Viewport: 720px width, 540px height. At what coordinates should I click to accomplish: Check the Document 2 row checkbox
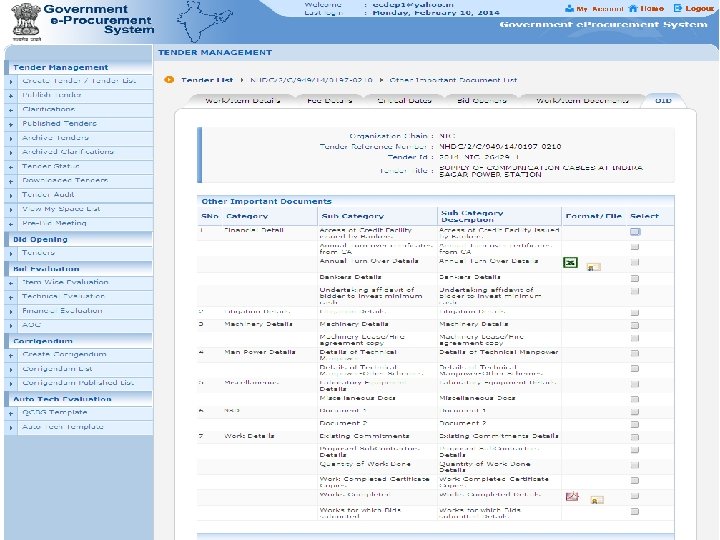[x=635, y=424]
